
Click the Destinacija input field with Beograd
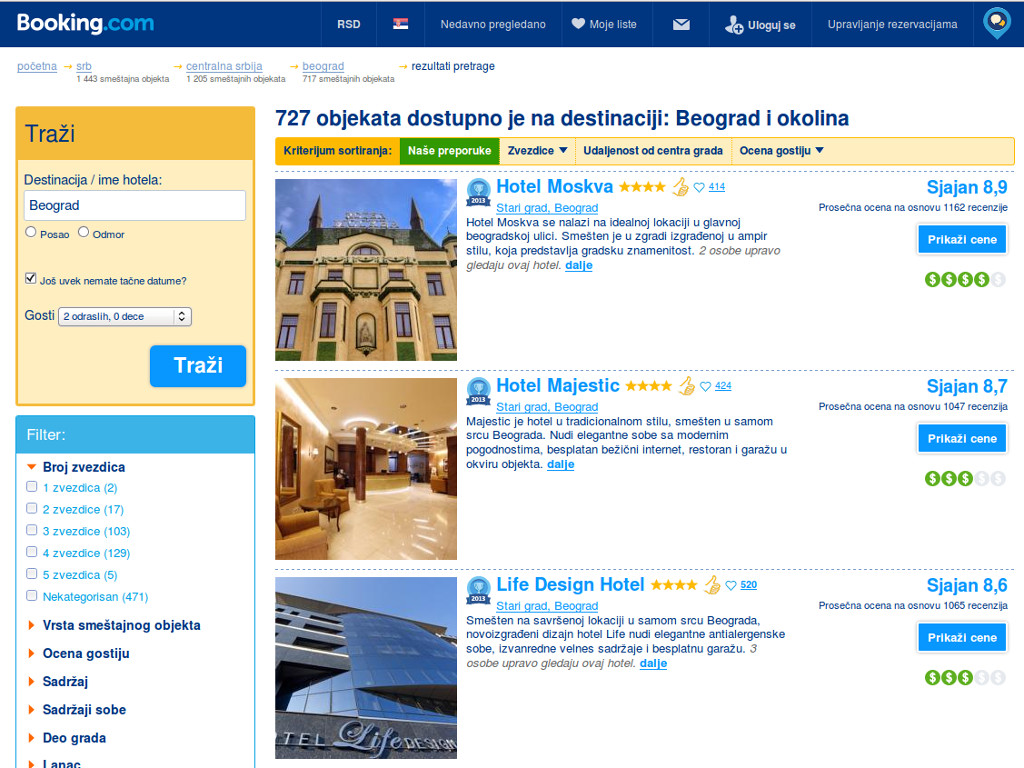[x=135, y=206]
